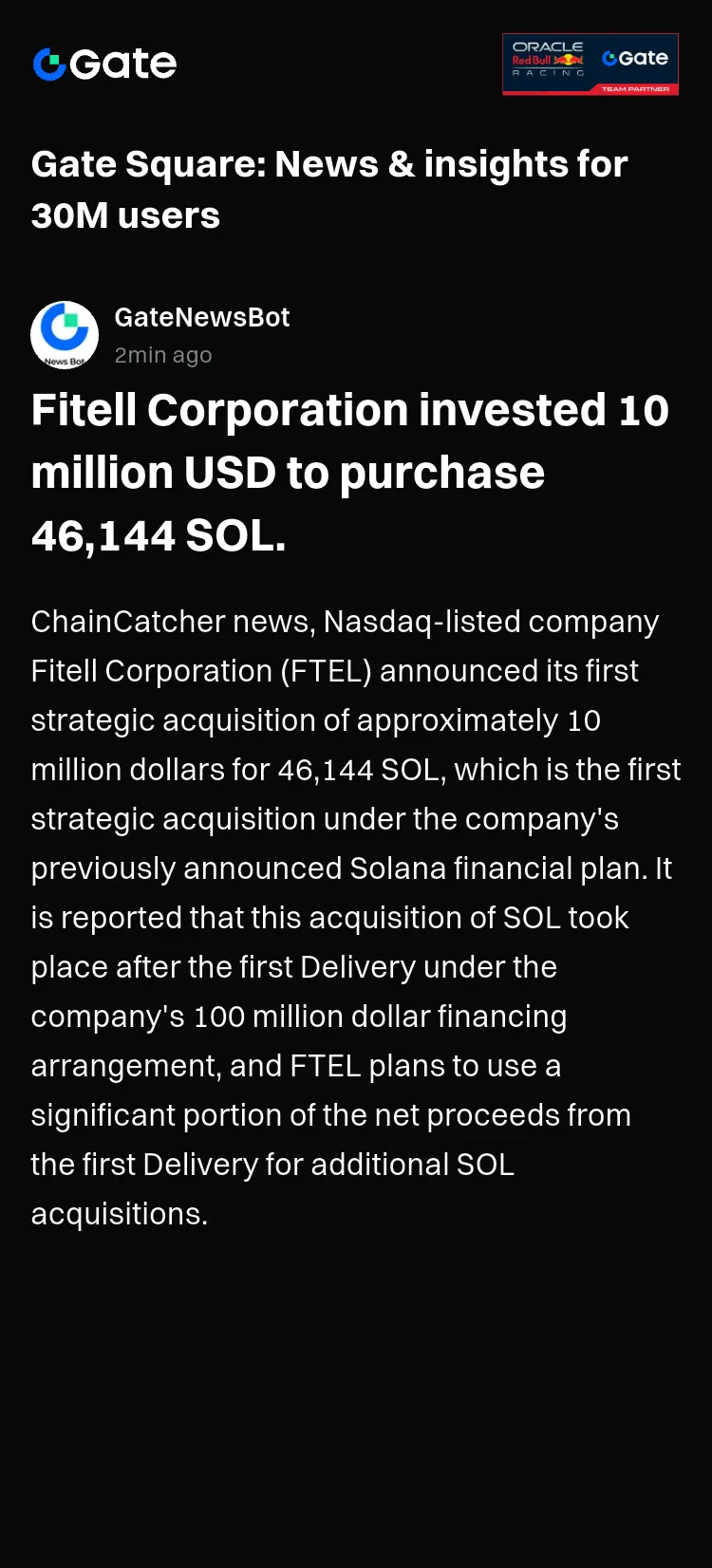The height and width of the screenshot is (1568, 712).
Task: Click the blue Gate G symbol top-left
Action: click(x=49, y=64)
